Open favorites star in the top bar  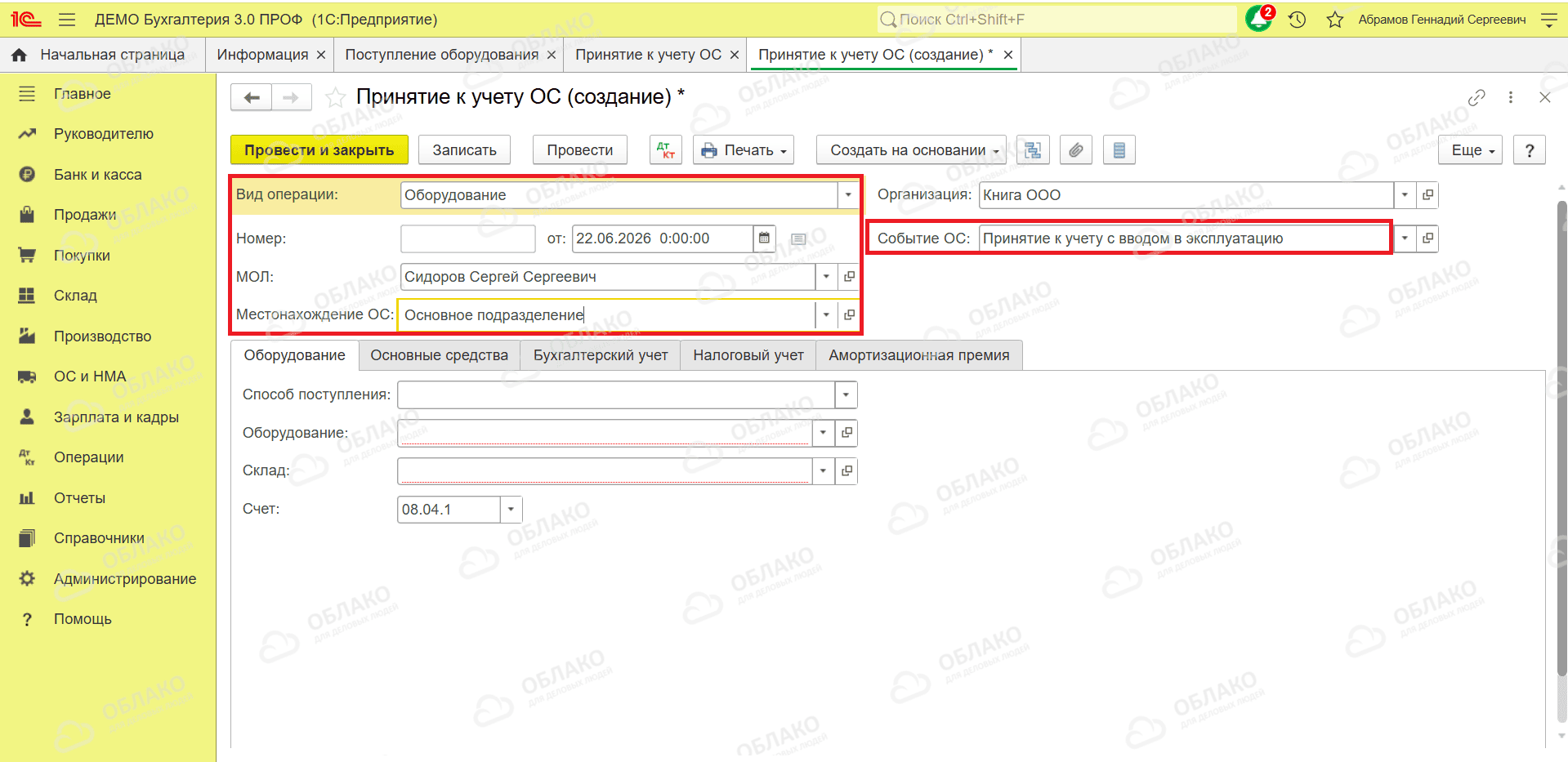(x=1335, y=20)
